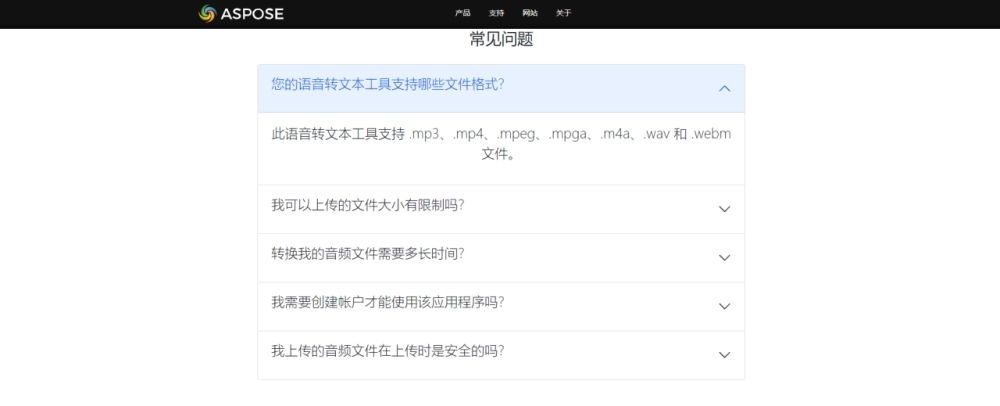Expand the 转换我的音频文件需要多长时间 question

tap(501, 257)
